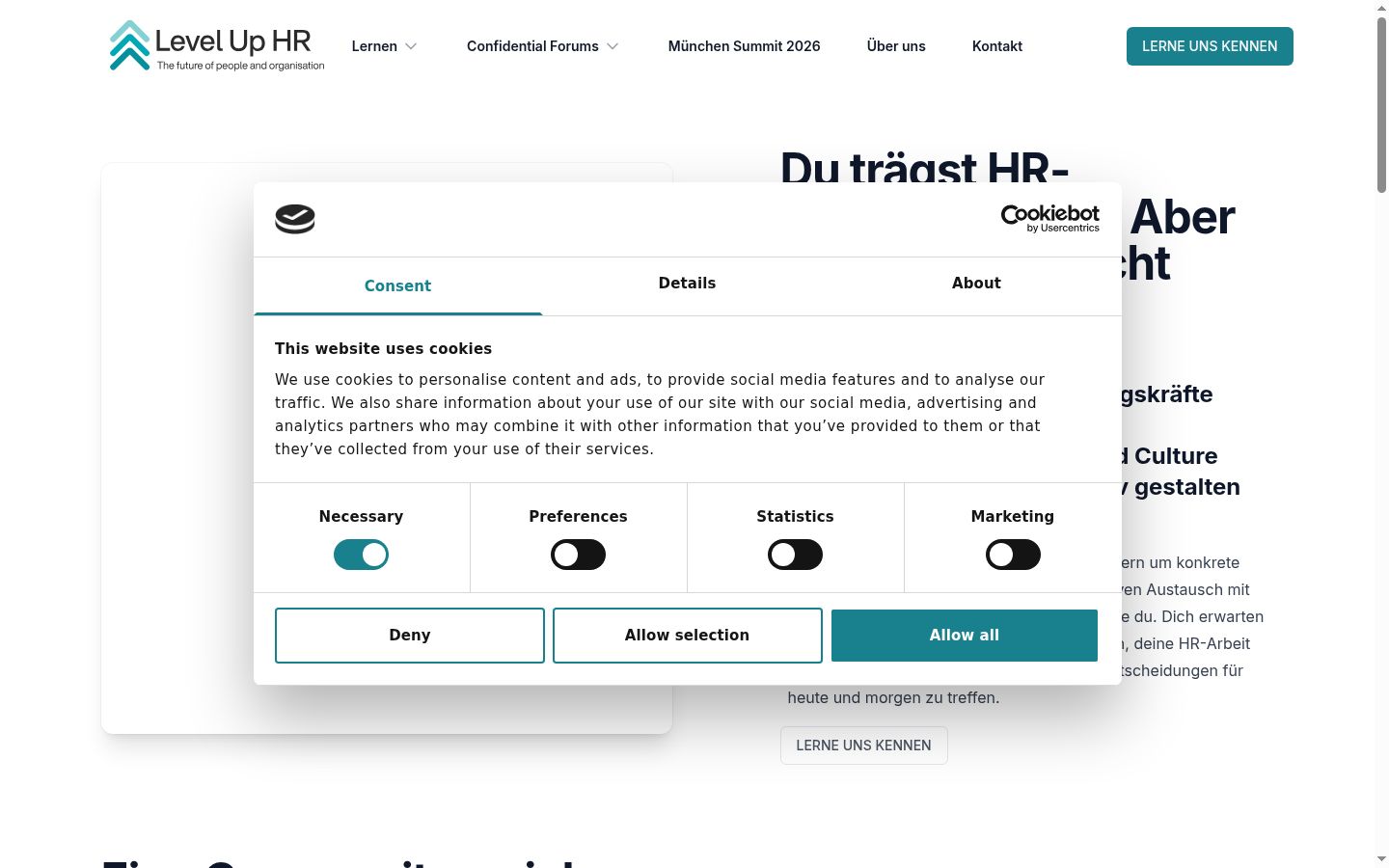Expand the Confidential Forums chevron
Screen dimensions: 1389x868
(613, 46)
